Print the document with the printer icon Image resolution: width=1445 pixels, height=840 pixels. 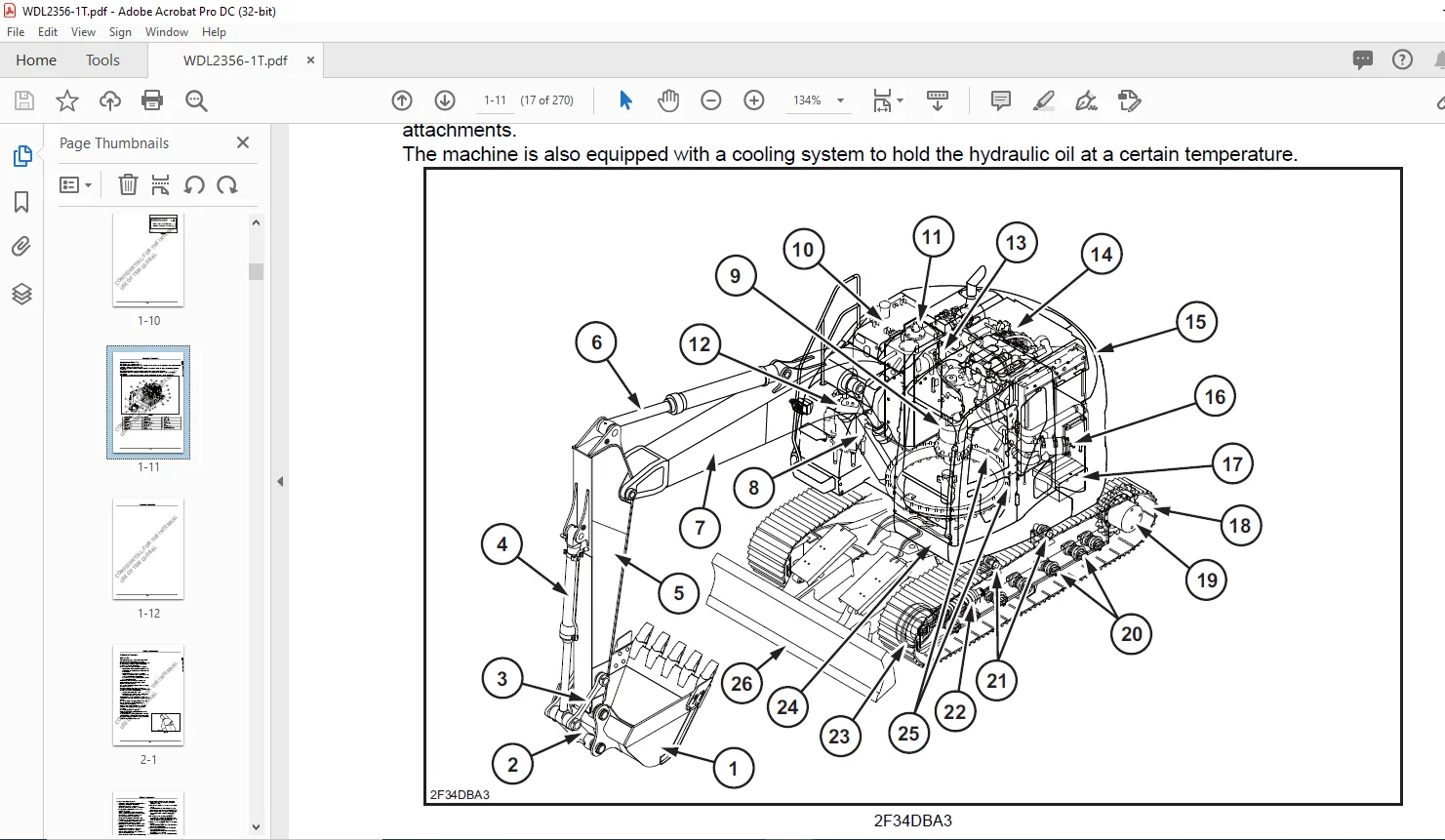[x=152, y=100]
